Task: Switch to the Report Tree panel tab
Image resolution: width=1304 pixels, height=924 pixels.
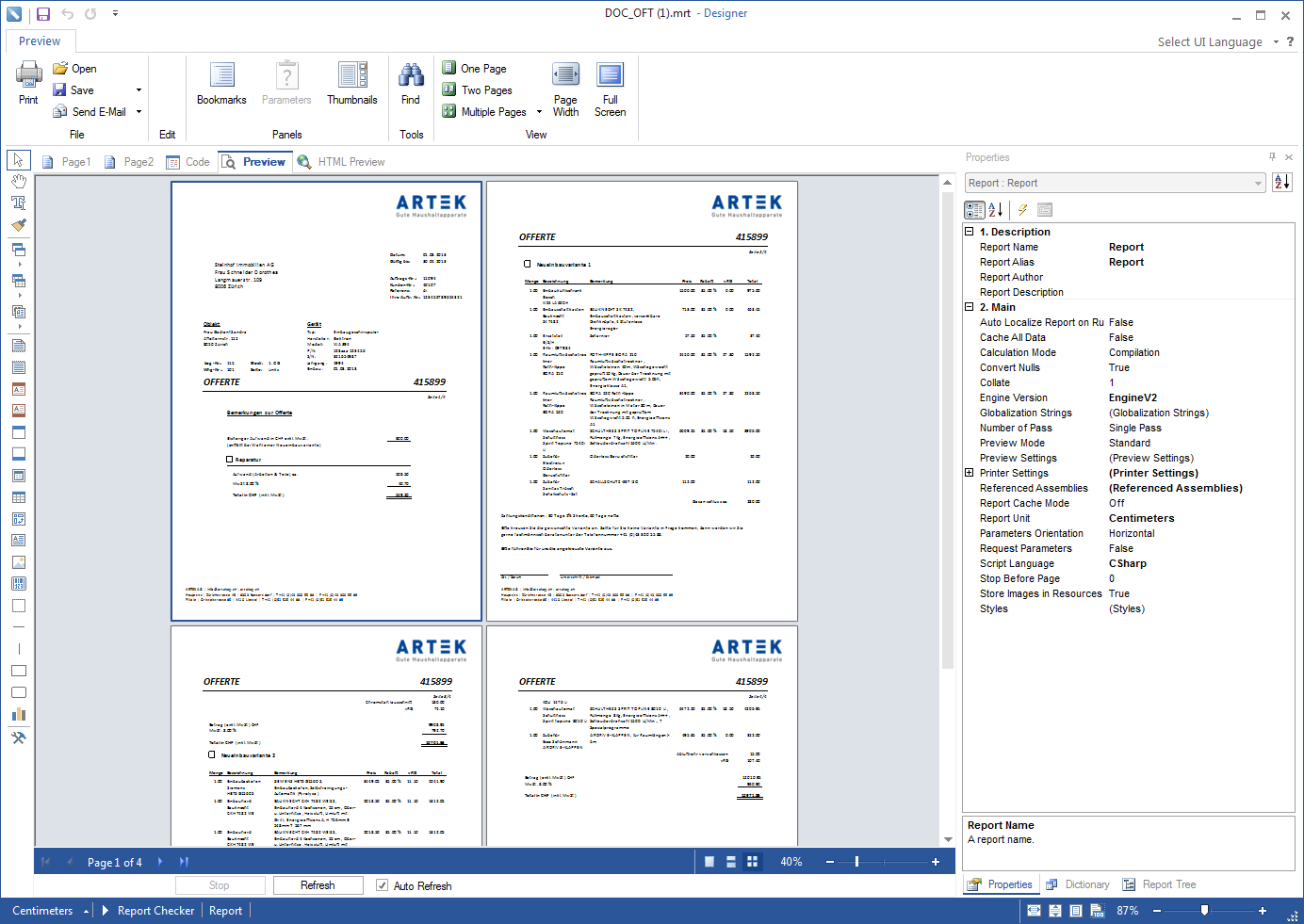Action: 1159,884
